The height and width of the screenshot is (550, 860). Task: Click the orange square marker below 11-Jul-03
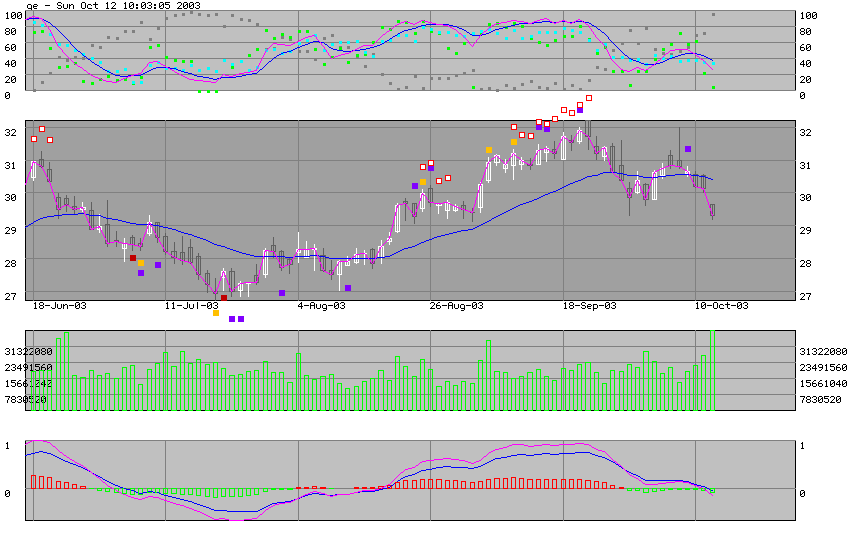tap(216, 313)
